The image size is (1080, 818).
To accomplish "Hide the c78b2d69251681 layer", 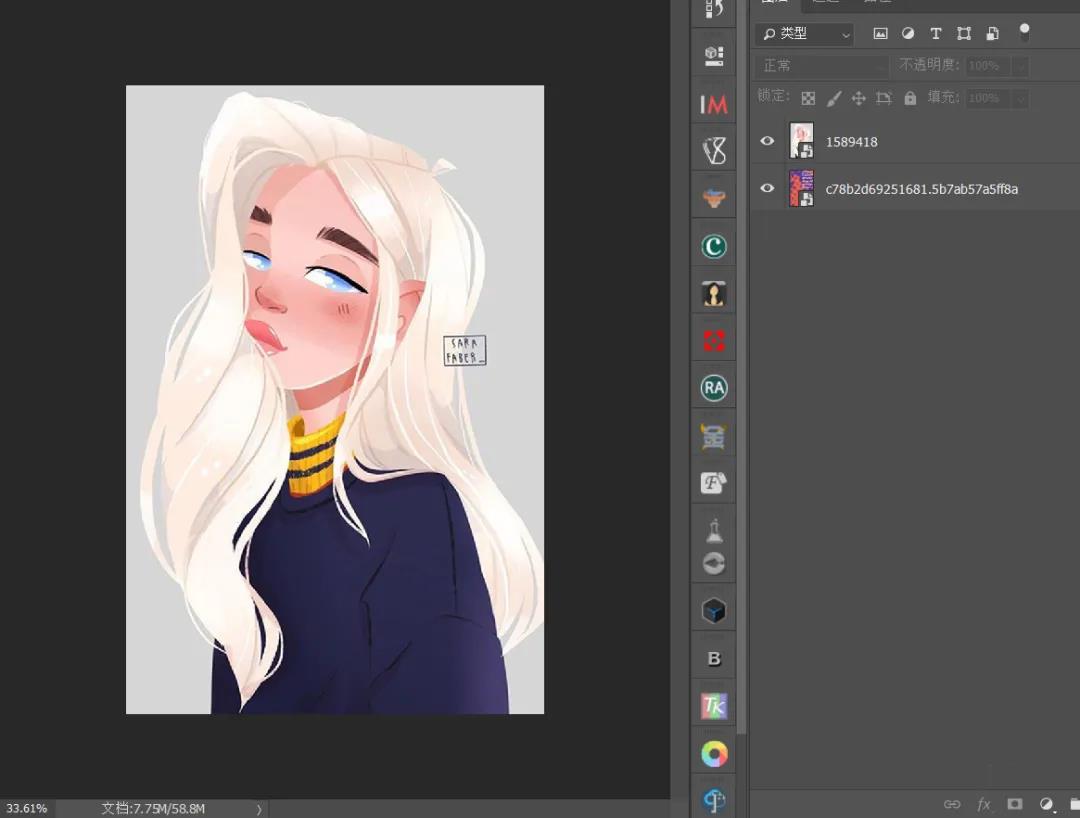I will click(x=767, y=188).
